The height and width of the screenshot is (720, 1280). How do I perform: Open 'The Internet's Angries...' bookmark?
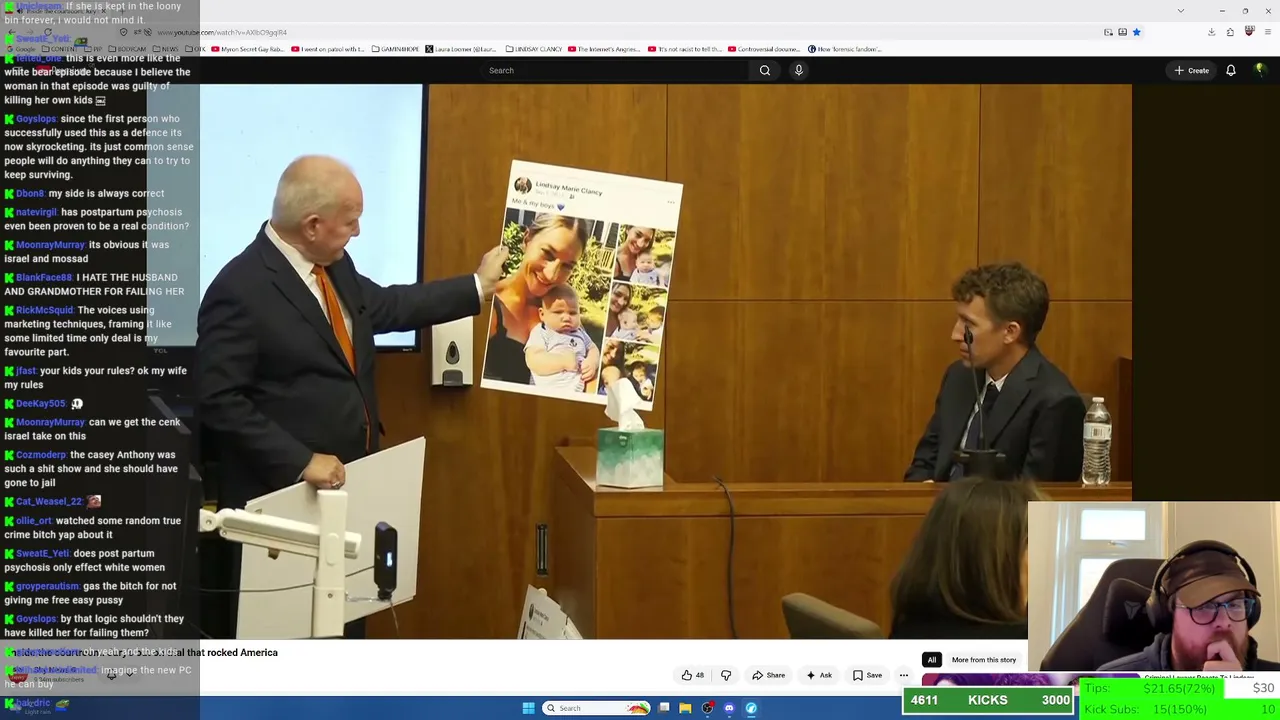click(x=604, y=49)
